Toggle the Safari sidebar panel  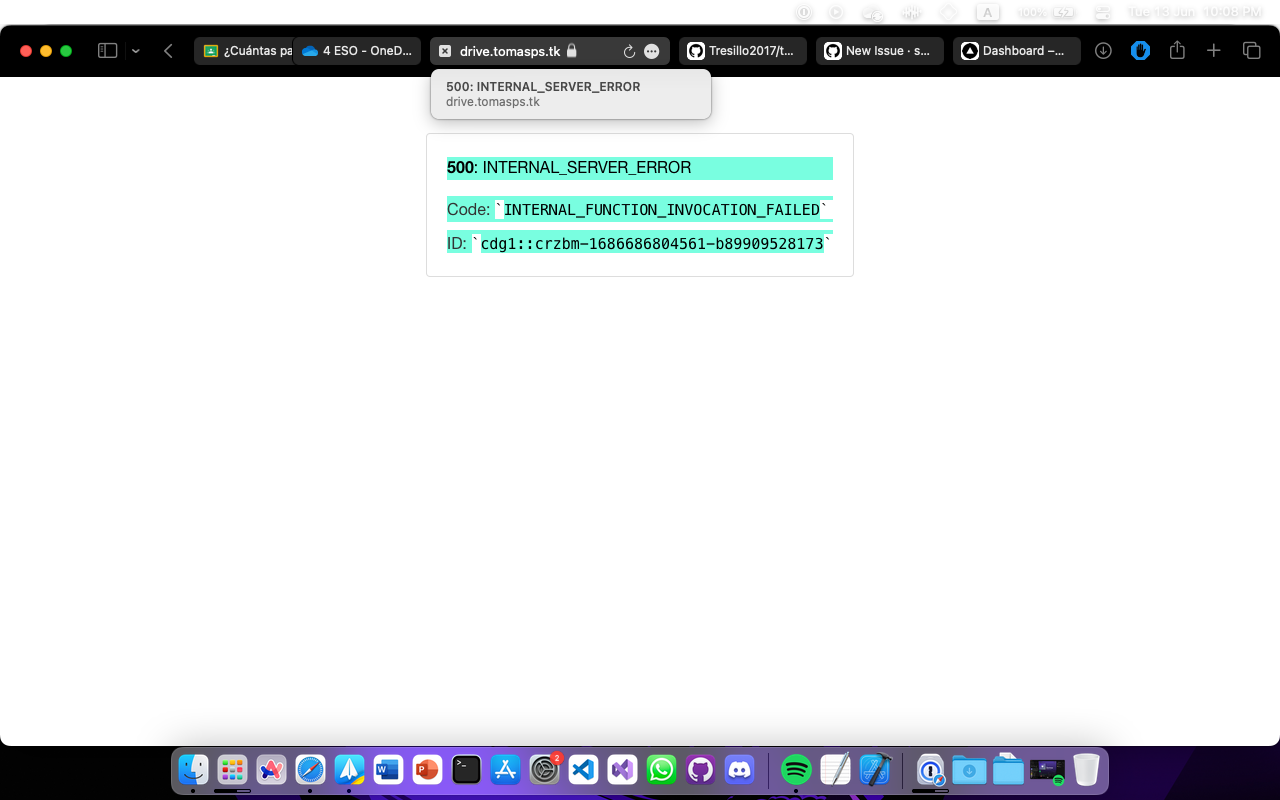[x=106, y=49]
